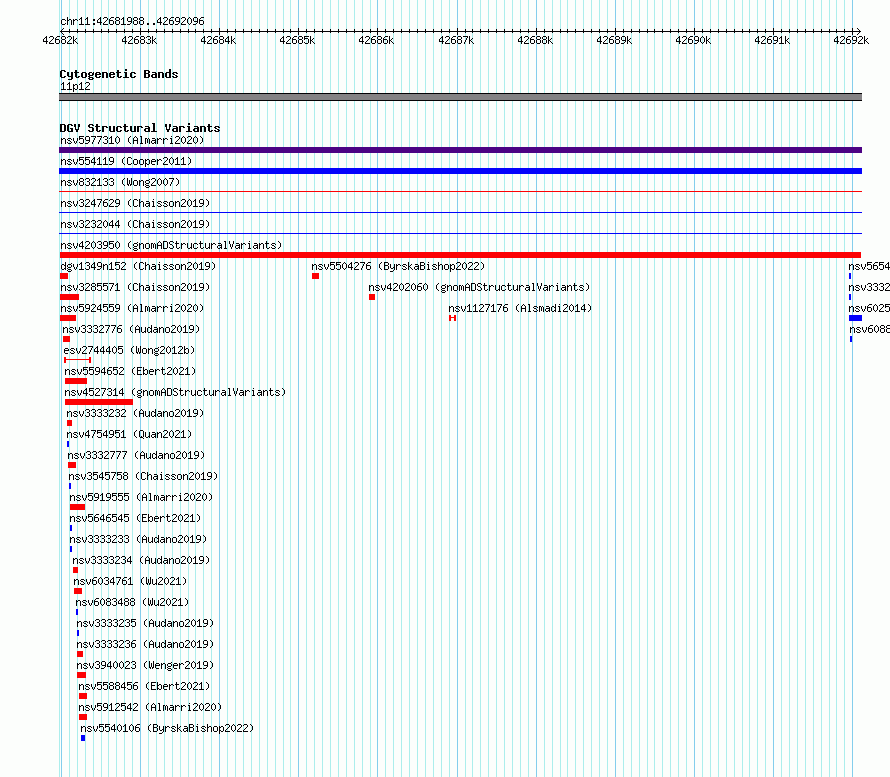
Task: Open nsv832133 (Wong2007) variant label
Action: click(x=120, y=182)
